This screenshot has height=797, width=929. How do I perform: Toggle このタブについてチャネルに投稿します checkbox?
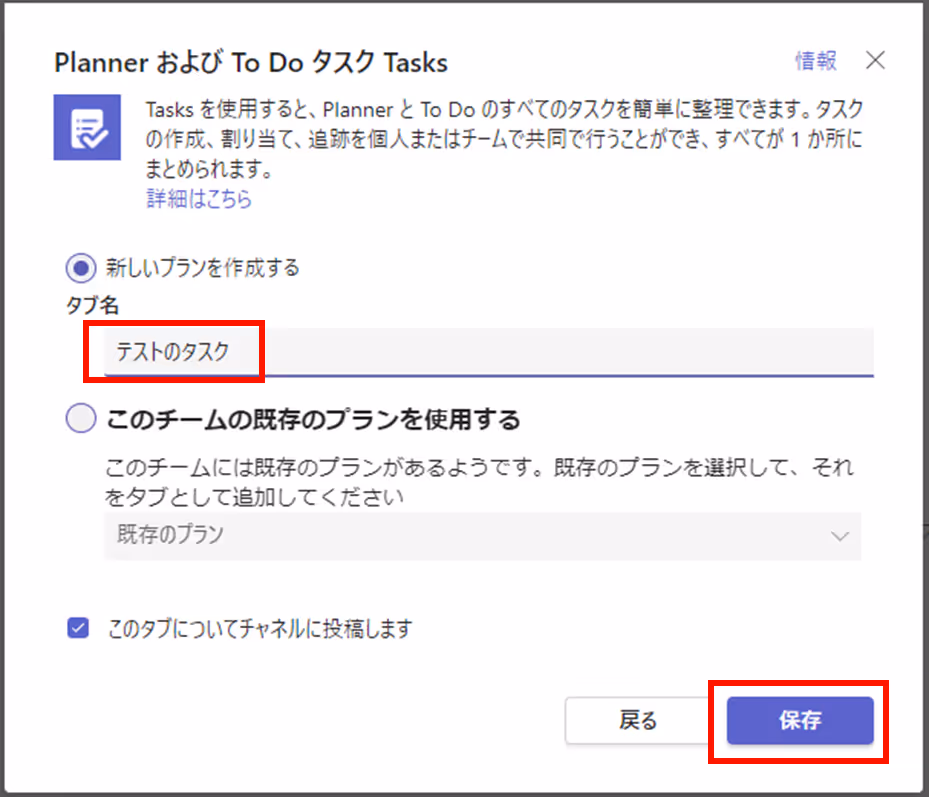pos(78,628)
